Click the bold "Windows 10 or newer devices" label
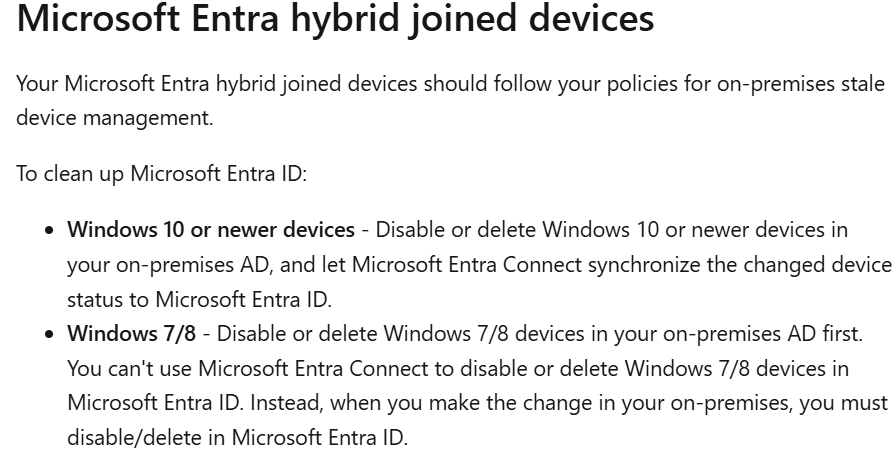This screenshot has width=894, height=463. (211, 230)
